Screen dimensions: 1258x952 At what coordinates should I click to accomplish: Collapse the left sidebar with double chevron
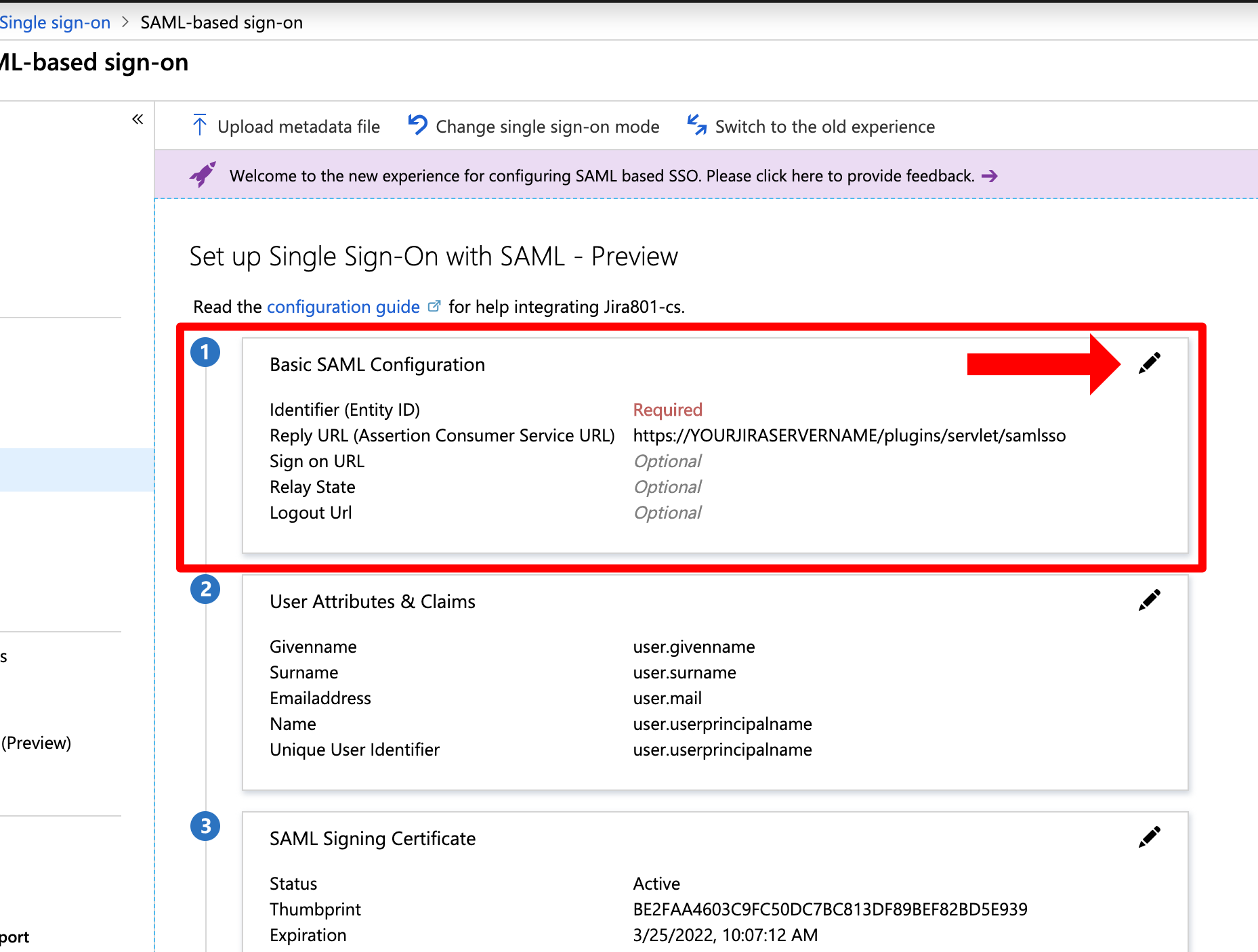click(x=138, y=120)
